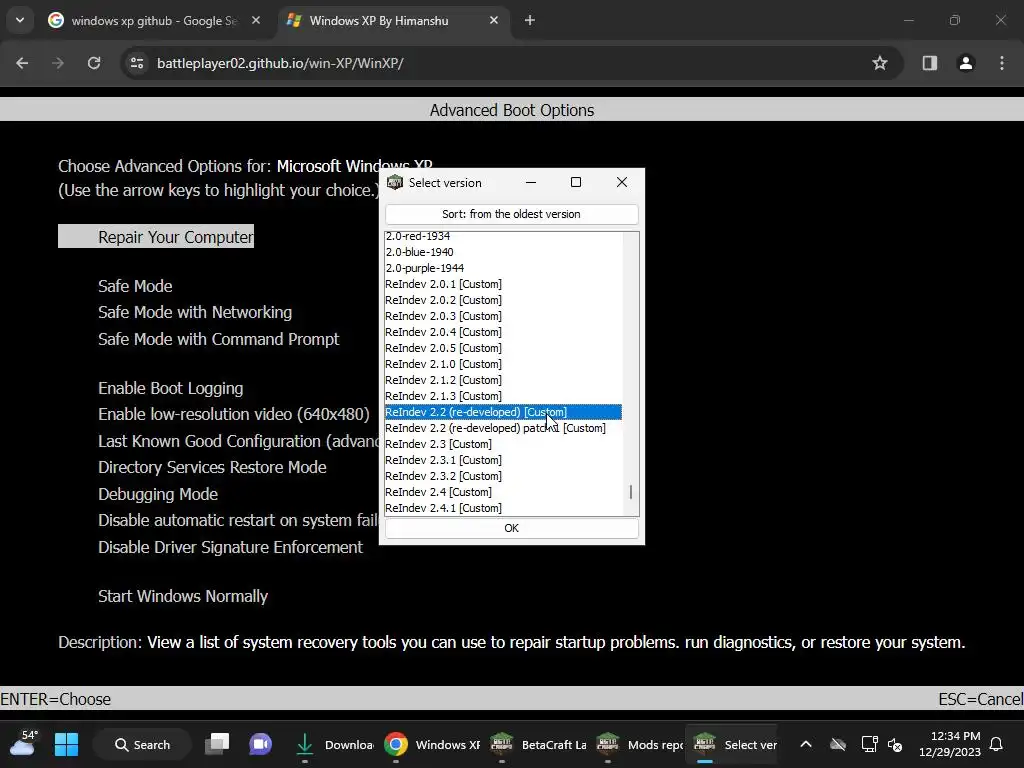The image size is (1024, 768).
Task: Select version 2.0-purple-1944
Action: click(503, 268)
